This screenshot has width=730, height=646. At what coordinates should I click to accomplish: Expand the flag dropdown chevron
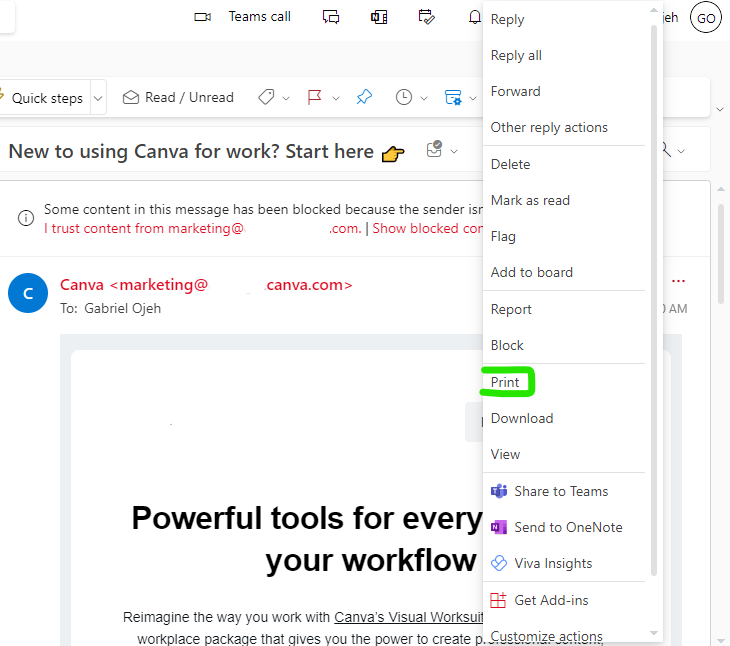[x=336, y=98]
